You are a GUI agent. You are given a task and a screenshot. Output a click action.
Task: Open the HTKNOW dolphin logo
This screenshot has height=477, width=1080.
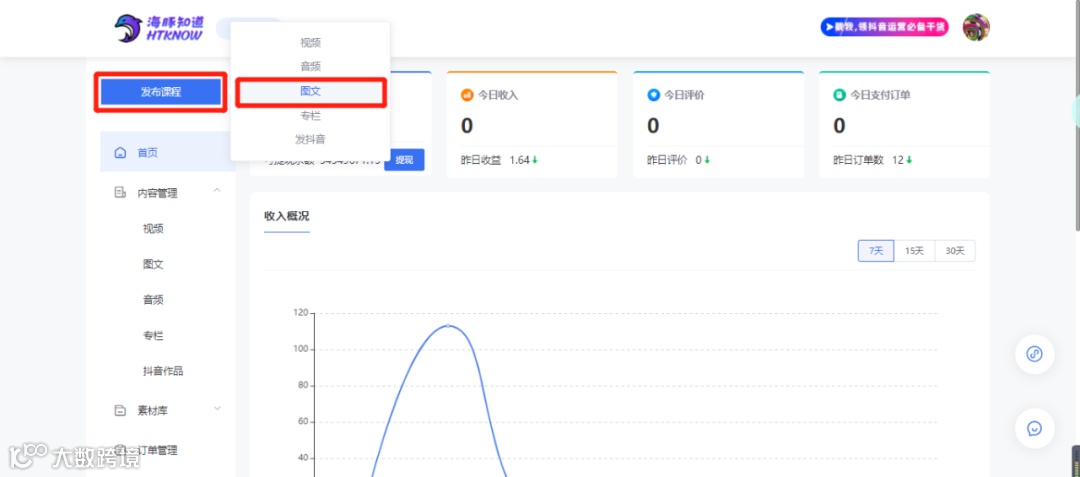coord(159,28)
